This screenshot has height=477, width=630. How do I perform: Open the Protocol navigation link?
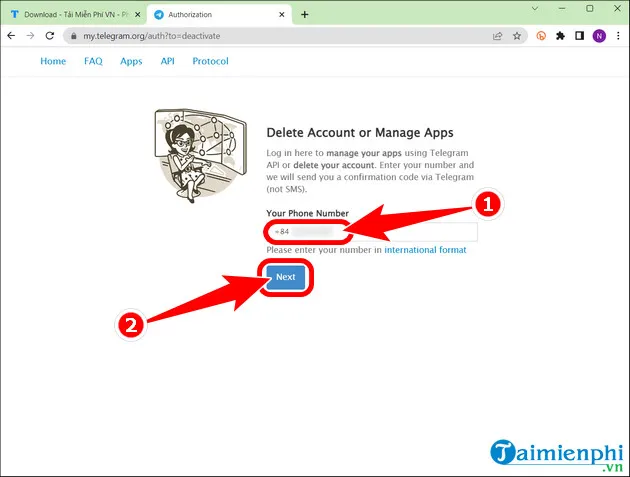(x=211, y=61)
